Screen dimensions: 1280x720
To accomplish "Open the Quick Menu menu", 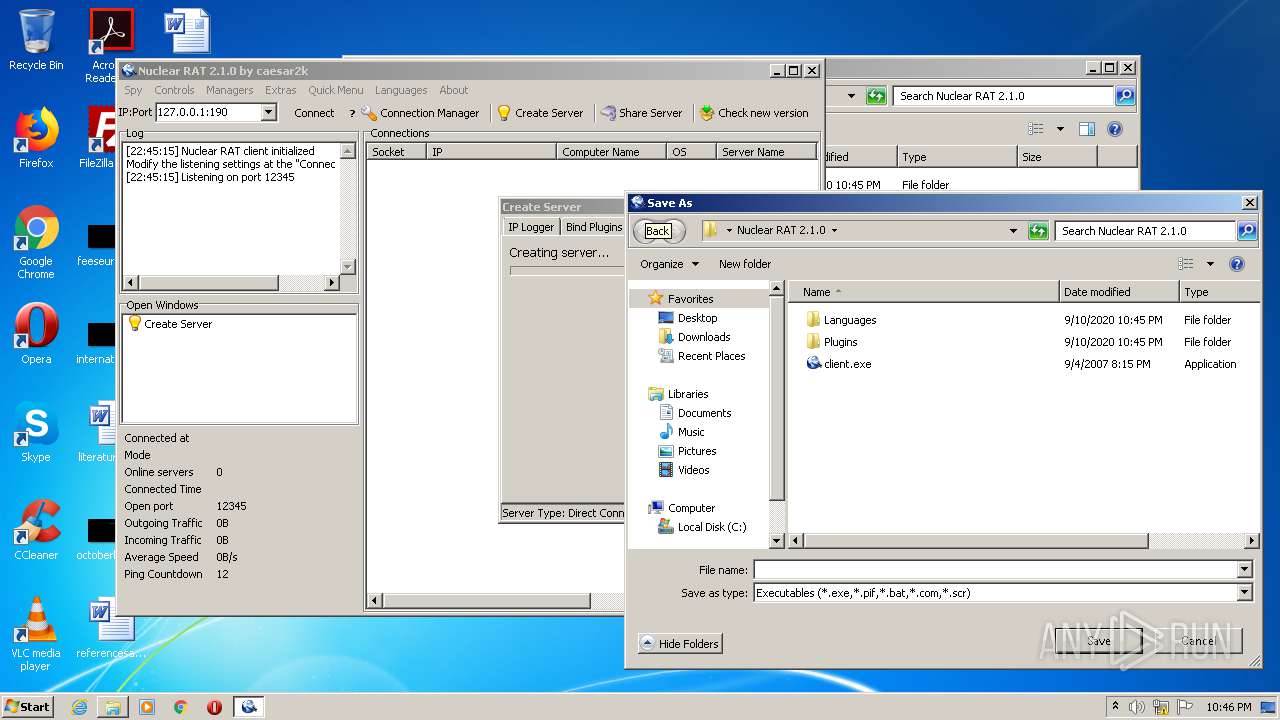I will [x=335, y=90].
